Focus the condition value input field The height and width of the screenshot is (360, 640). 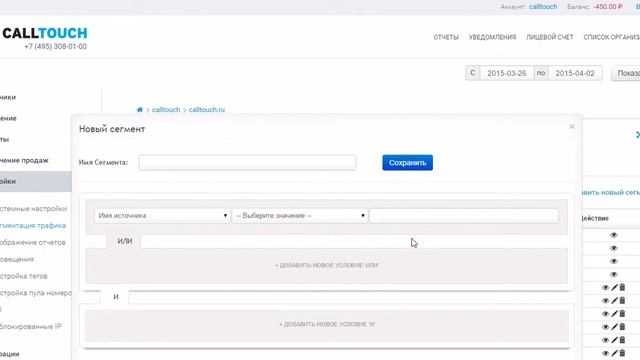point(464,216)
